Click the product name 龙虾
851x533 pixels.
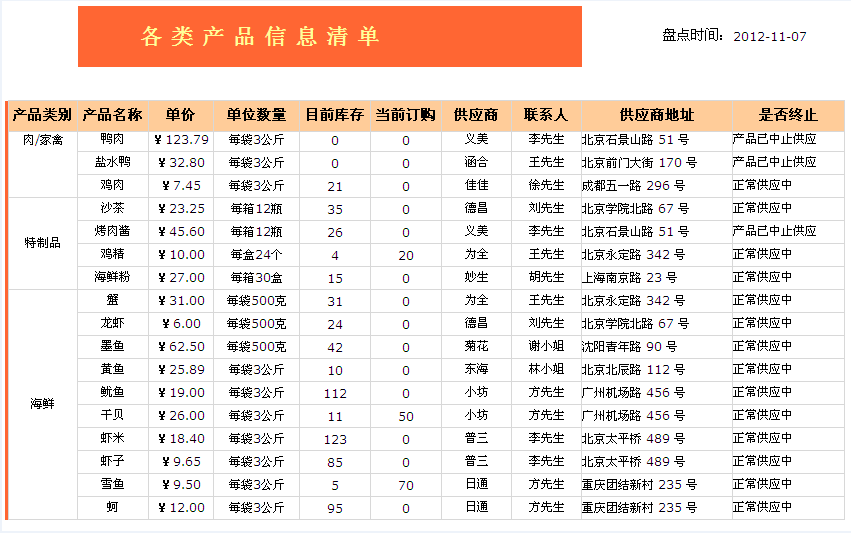(x=112, y=323)
